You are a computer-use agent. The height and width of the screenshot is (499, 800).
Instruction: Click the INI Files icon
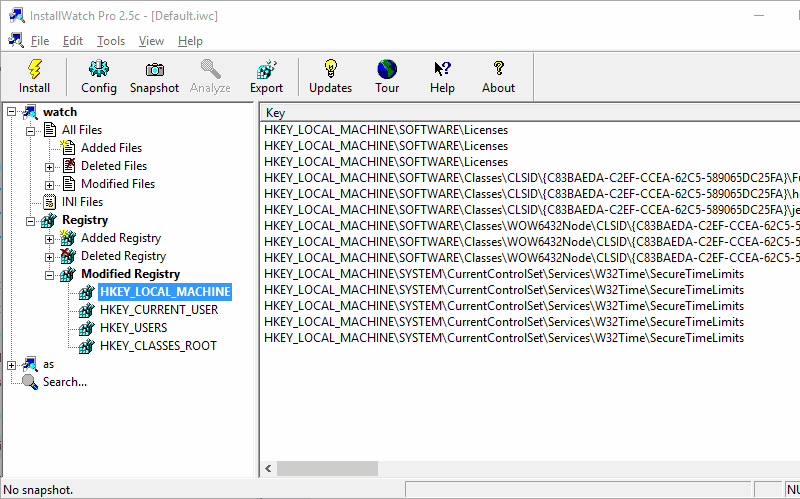(49, 202)
